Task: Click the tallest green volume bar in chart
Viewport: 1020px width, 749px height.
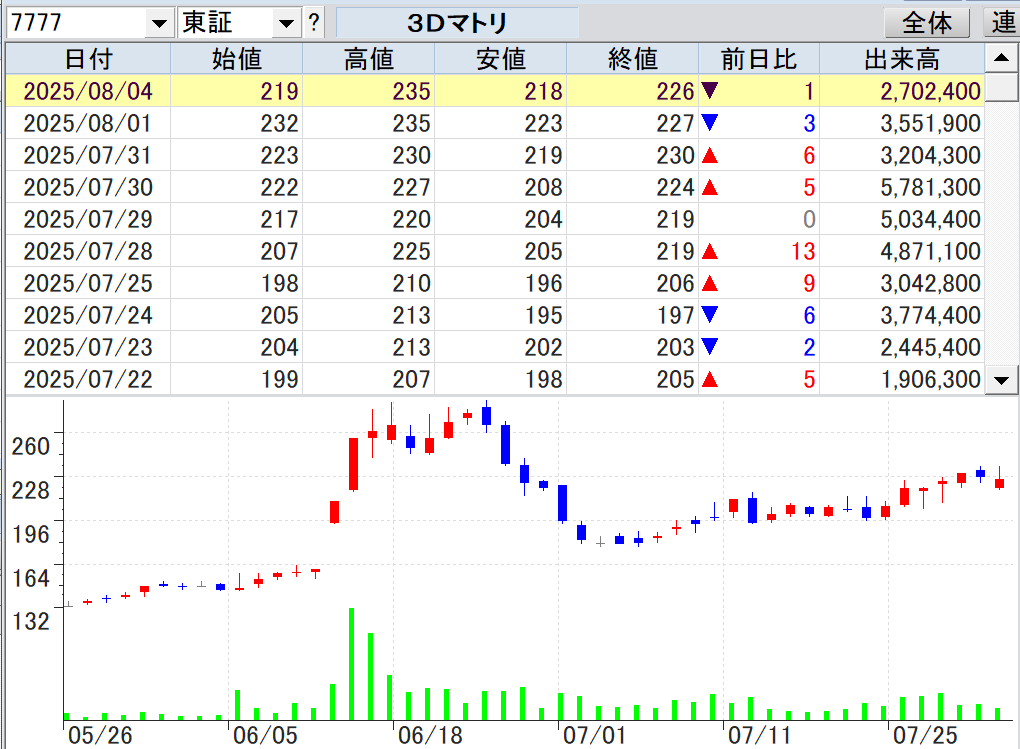Action: click(x=352, y=664)
